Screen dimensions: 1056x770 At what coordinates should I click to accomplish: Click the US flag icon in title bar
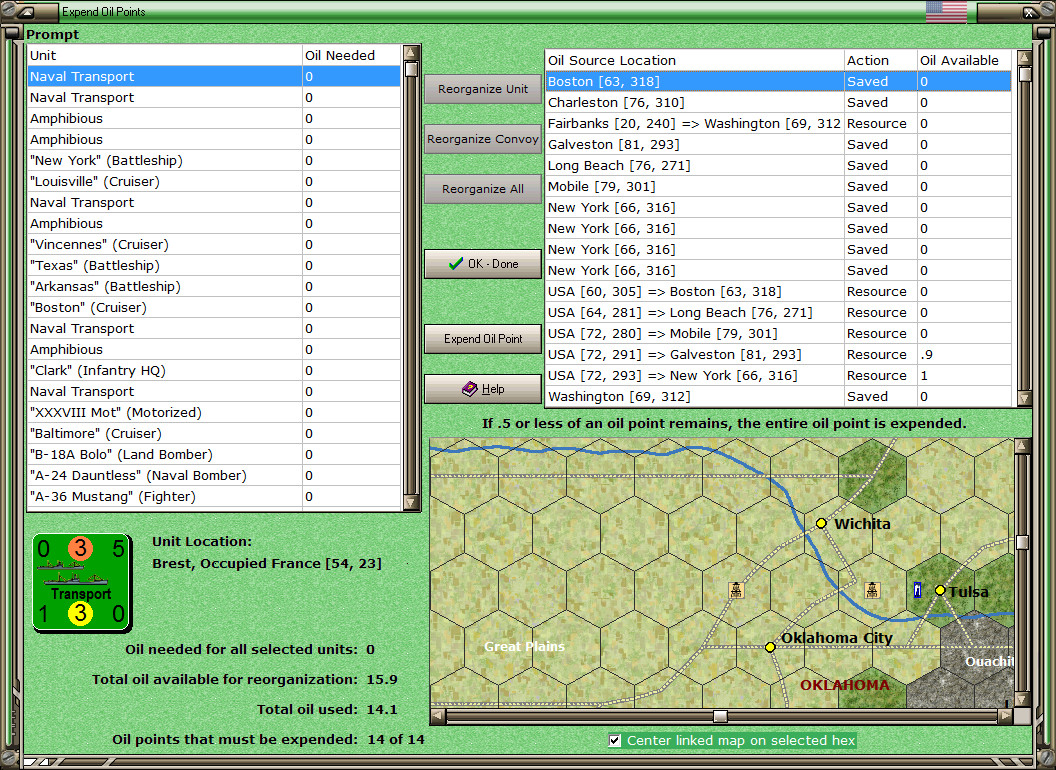(946, 12)
